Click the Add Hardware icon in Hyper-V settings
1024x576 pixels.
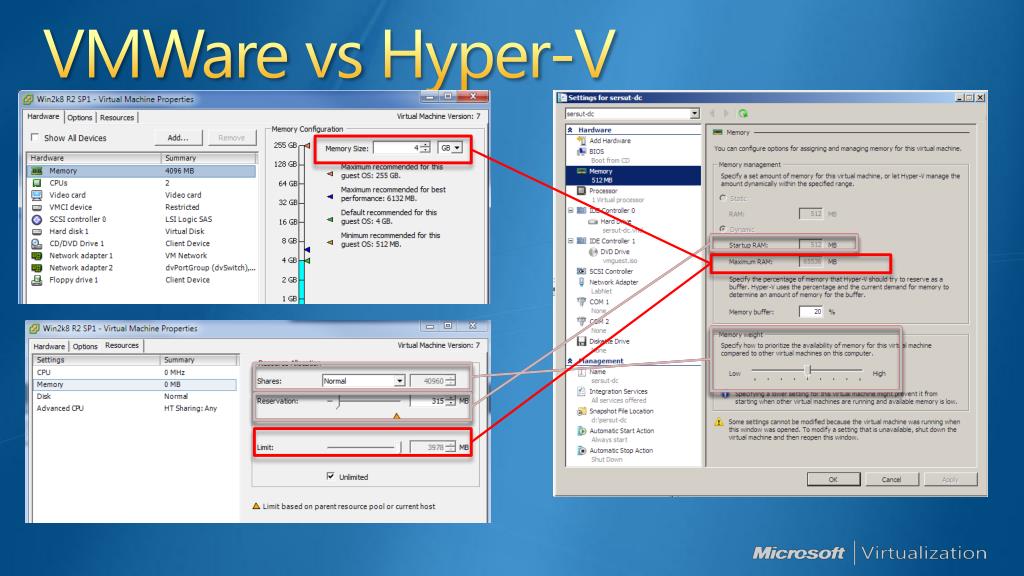point(581,140)
